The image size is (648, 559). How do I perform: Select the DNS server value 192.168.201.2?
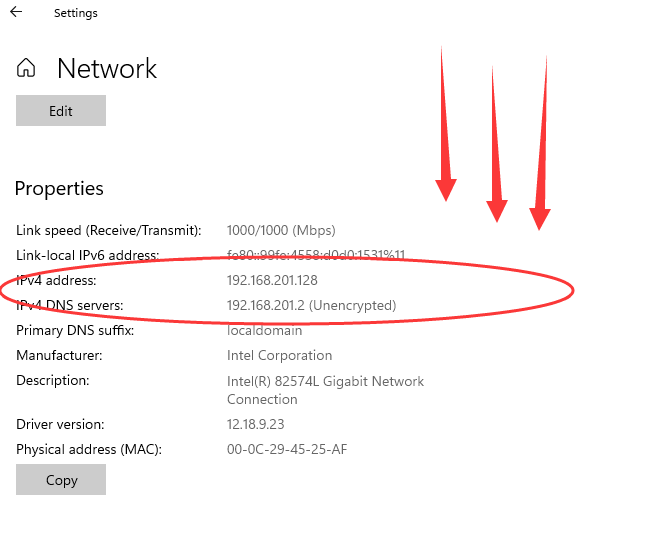(266, 305)
